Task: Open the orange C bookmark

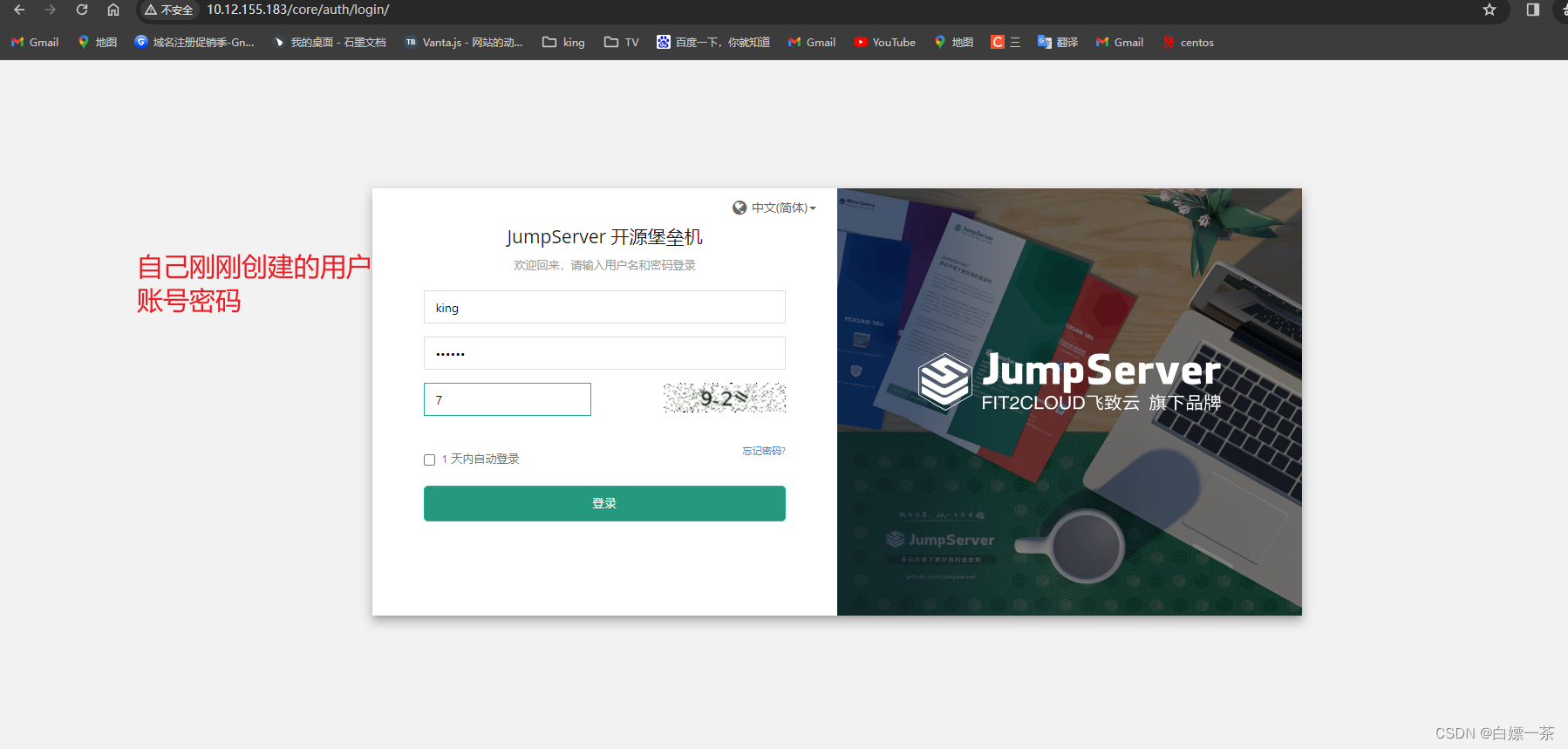Action: pos(1006,42)
